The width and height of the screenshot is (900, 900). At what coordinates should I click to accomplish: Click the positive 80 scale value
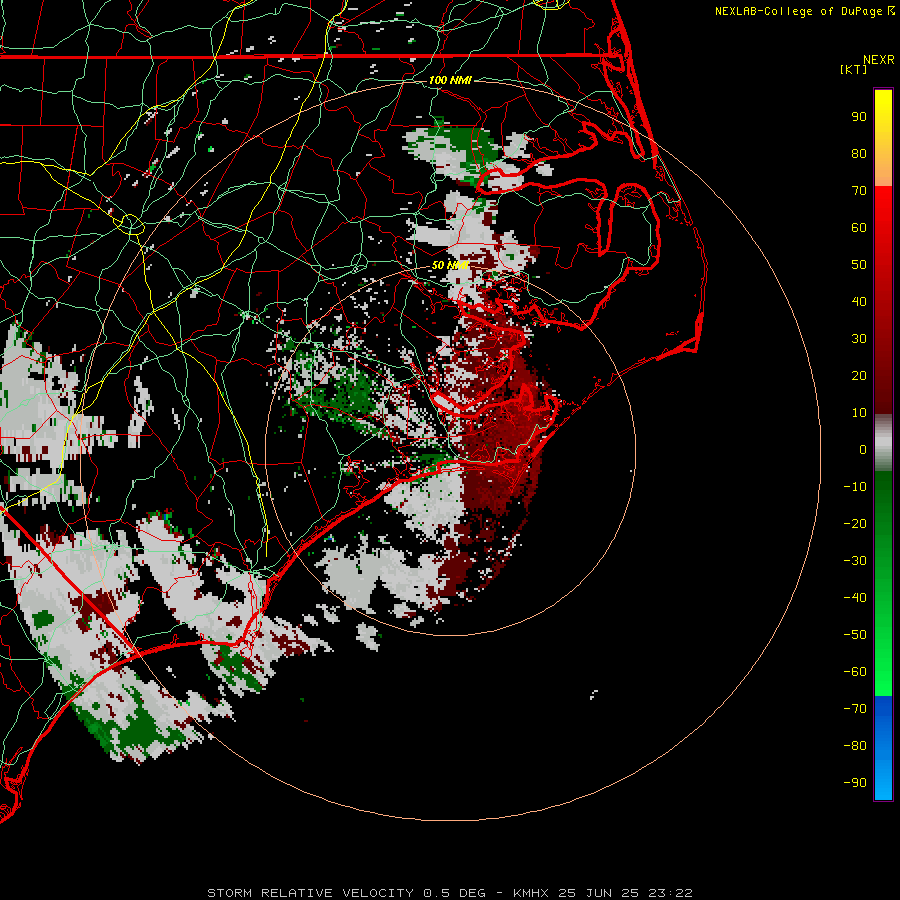coord(859,153)
